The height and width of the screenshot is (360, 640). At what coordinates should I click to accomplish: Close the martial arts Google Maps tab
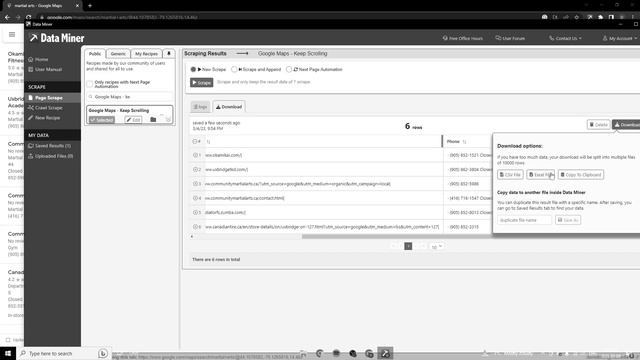pos(77,6)
